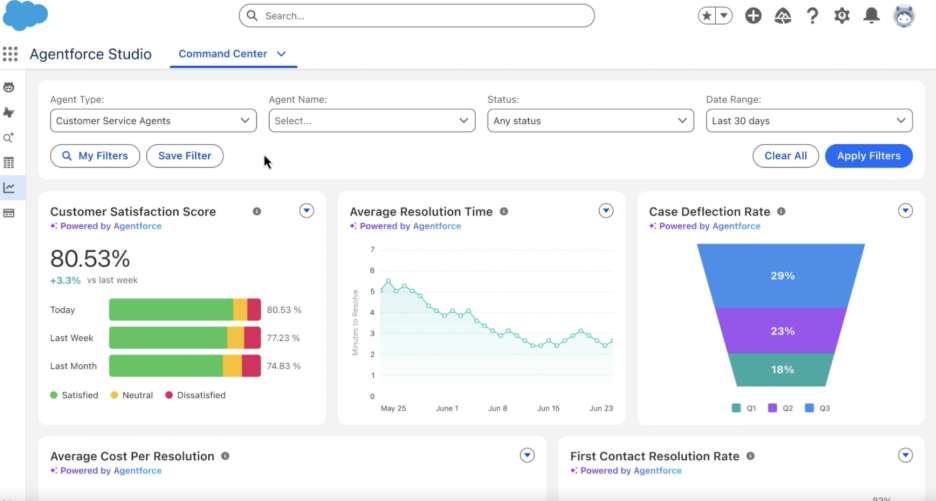The image size is (936, 501).
Task: Click in the global Search field
Action: tap(417, 16)
